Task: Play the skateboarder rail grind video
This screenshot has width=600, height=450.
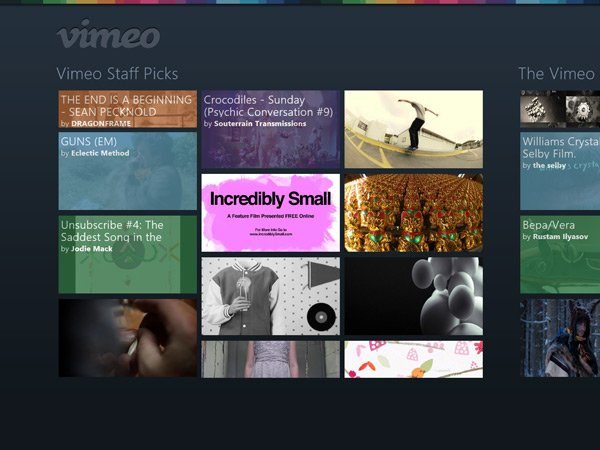Action: coord(414,129)
